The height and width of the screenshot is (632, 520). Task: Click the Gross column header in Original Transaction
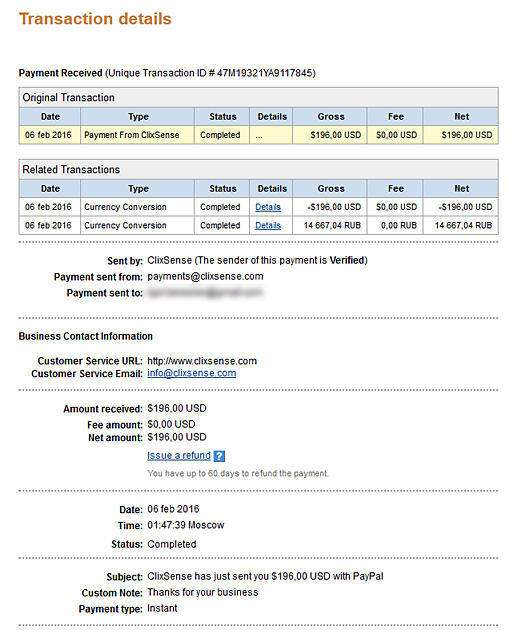(330, 117)
